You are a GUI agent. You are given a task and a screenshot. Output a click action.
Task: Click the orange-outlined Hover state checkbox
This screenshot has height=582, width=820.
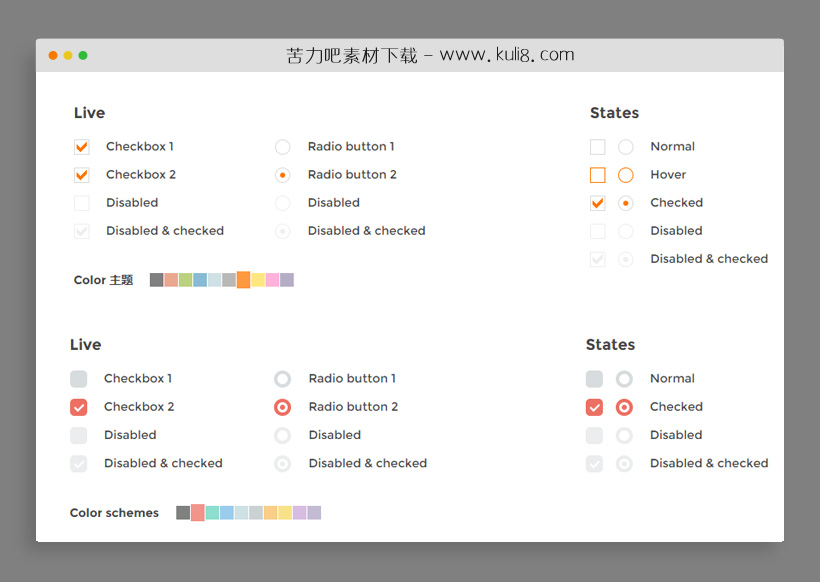pyautogui.click(x=598, y=175)
